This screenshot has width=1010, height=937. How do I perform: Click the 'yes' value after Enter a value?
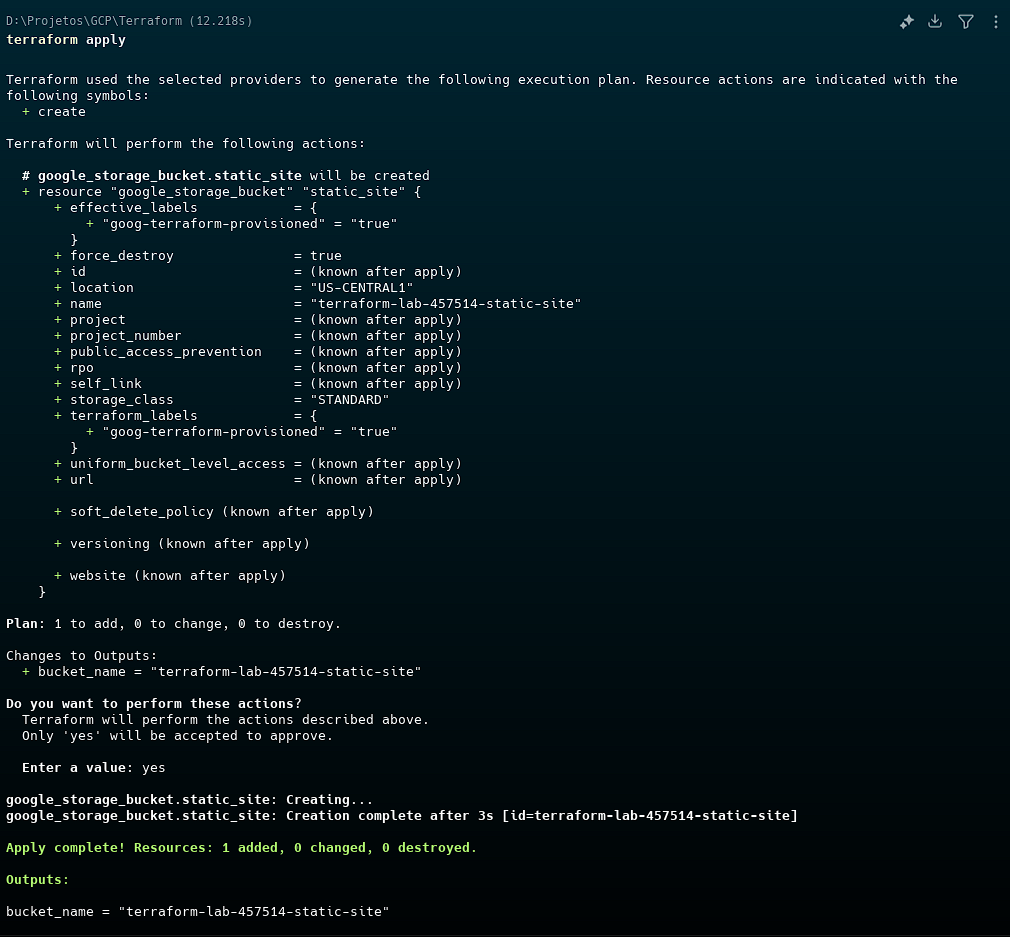pos(154,768)
